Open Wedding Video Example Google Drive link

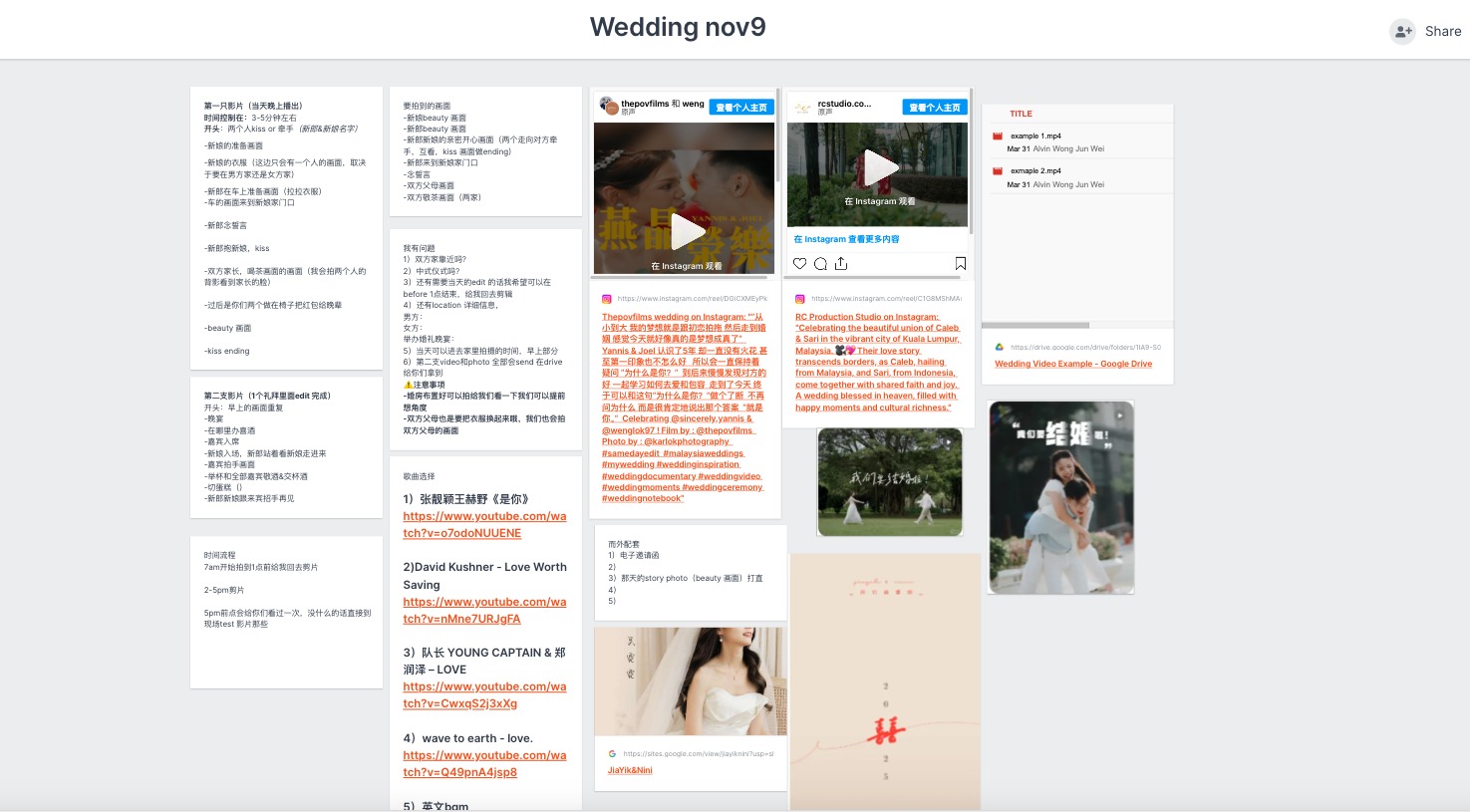click(x=1072, y=364)
